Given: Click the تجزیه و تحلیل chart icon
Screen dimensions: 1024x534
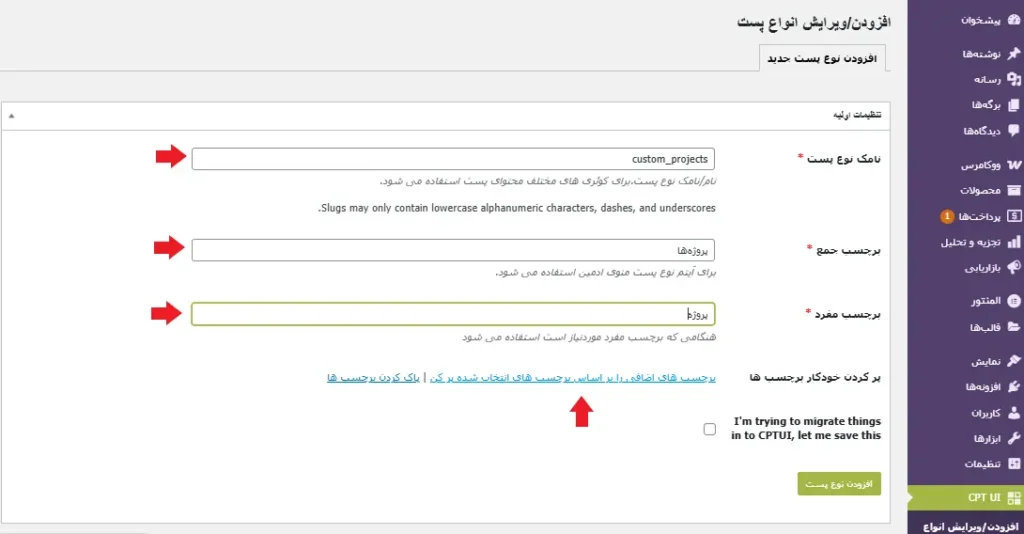Looking at the screenshot, I should [1014, 242].
